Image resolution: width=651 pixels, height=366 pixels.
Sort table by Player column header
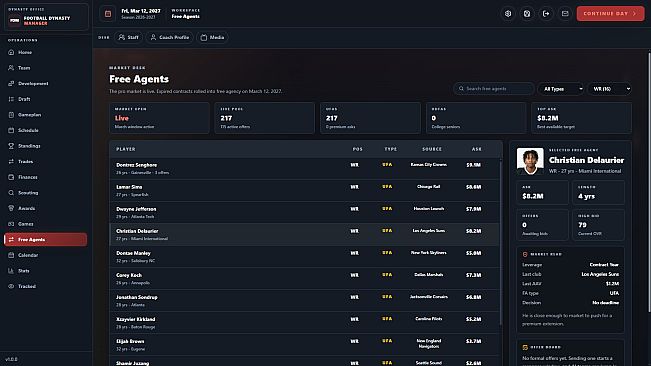(126, 149)
